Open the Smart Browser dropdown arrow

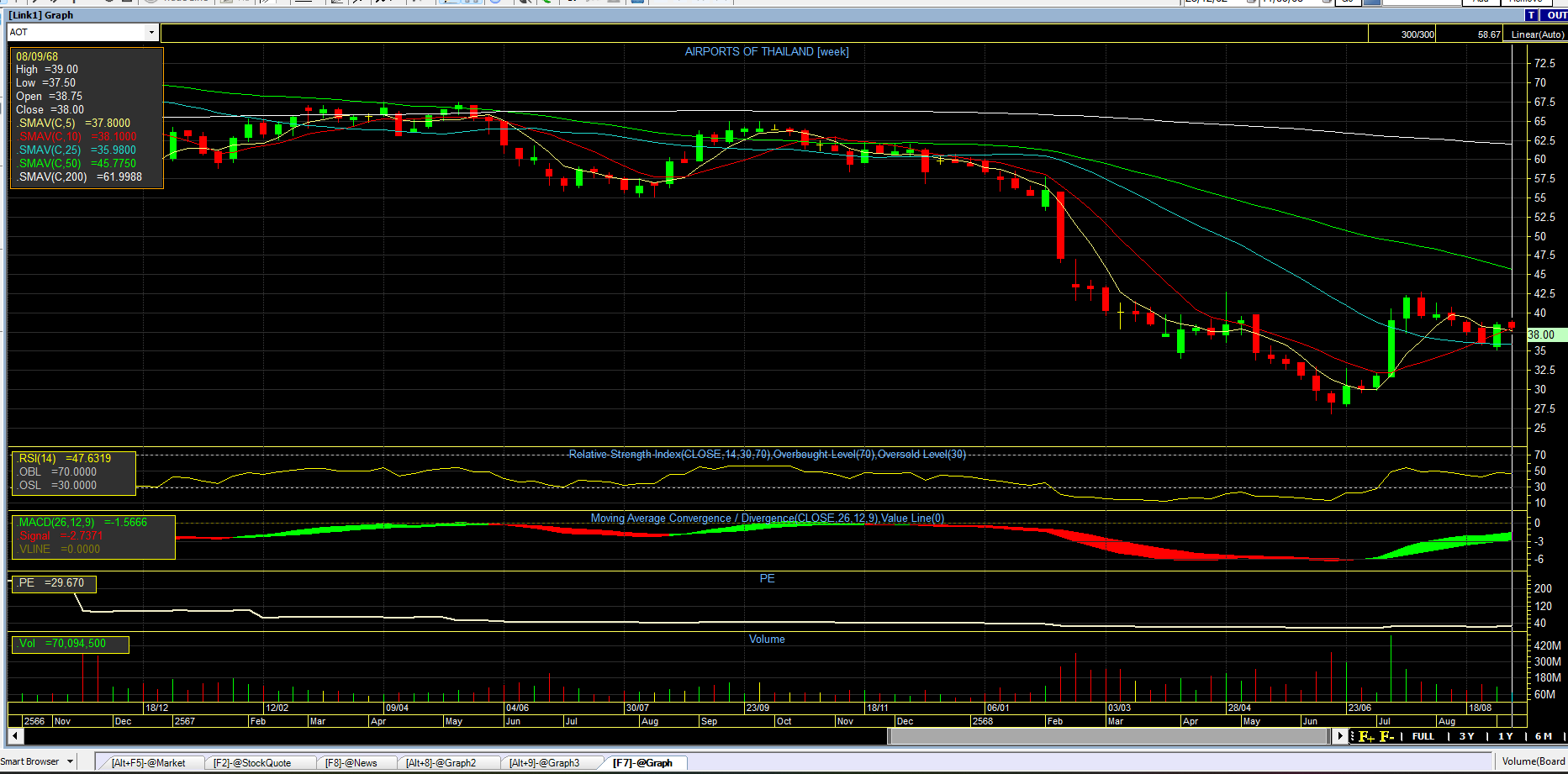tap(71, 761)
